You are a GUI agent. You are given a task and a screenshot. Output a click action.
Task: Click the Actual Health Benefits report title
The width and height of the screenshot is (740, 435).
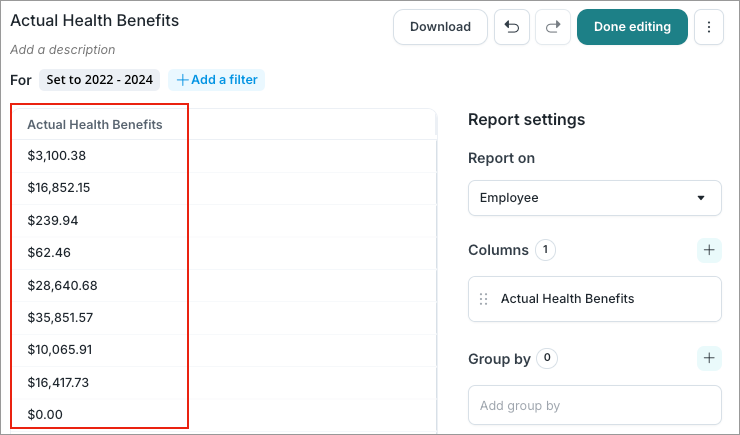(94, 21)
